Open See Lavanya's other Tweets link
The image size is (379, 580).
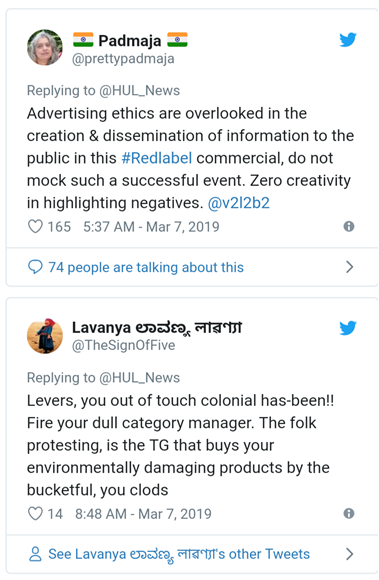tap(179, 554)
